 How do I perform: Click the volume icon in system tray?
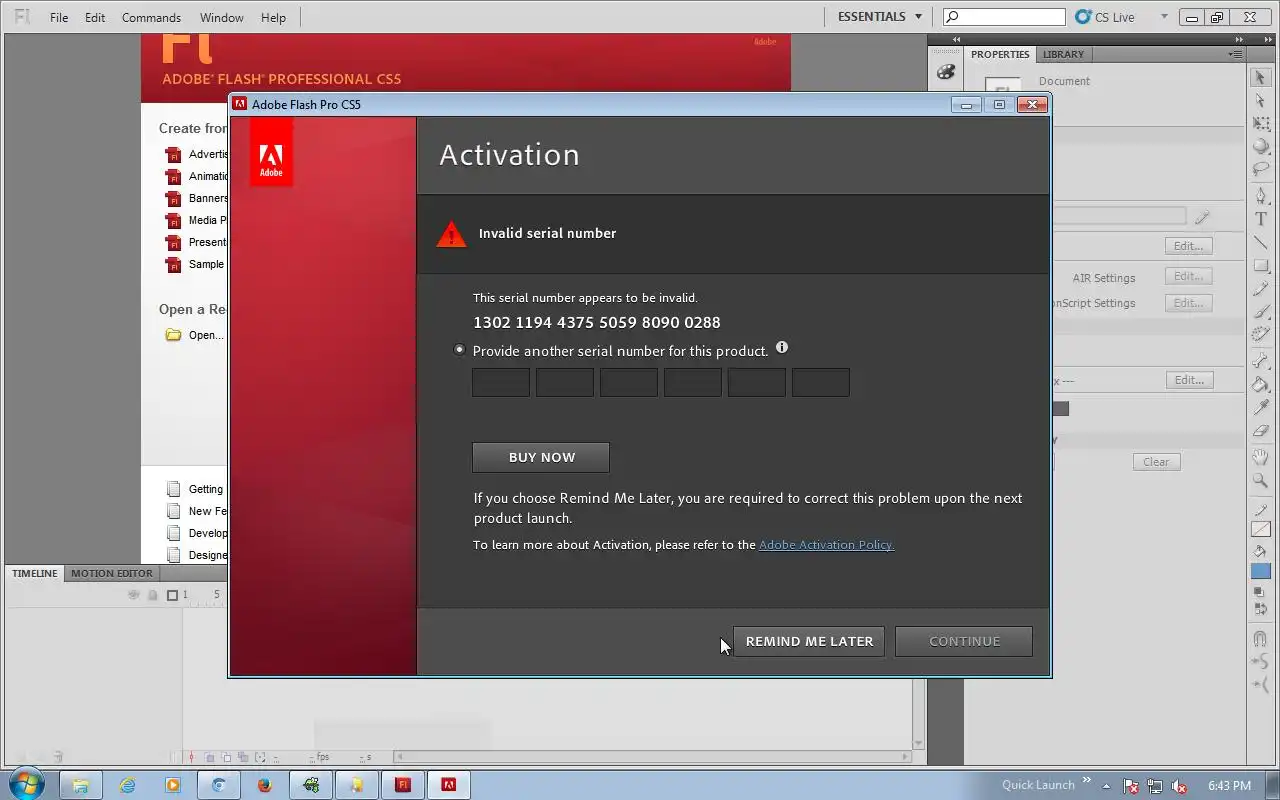1180,786
